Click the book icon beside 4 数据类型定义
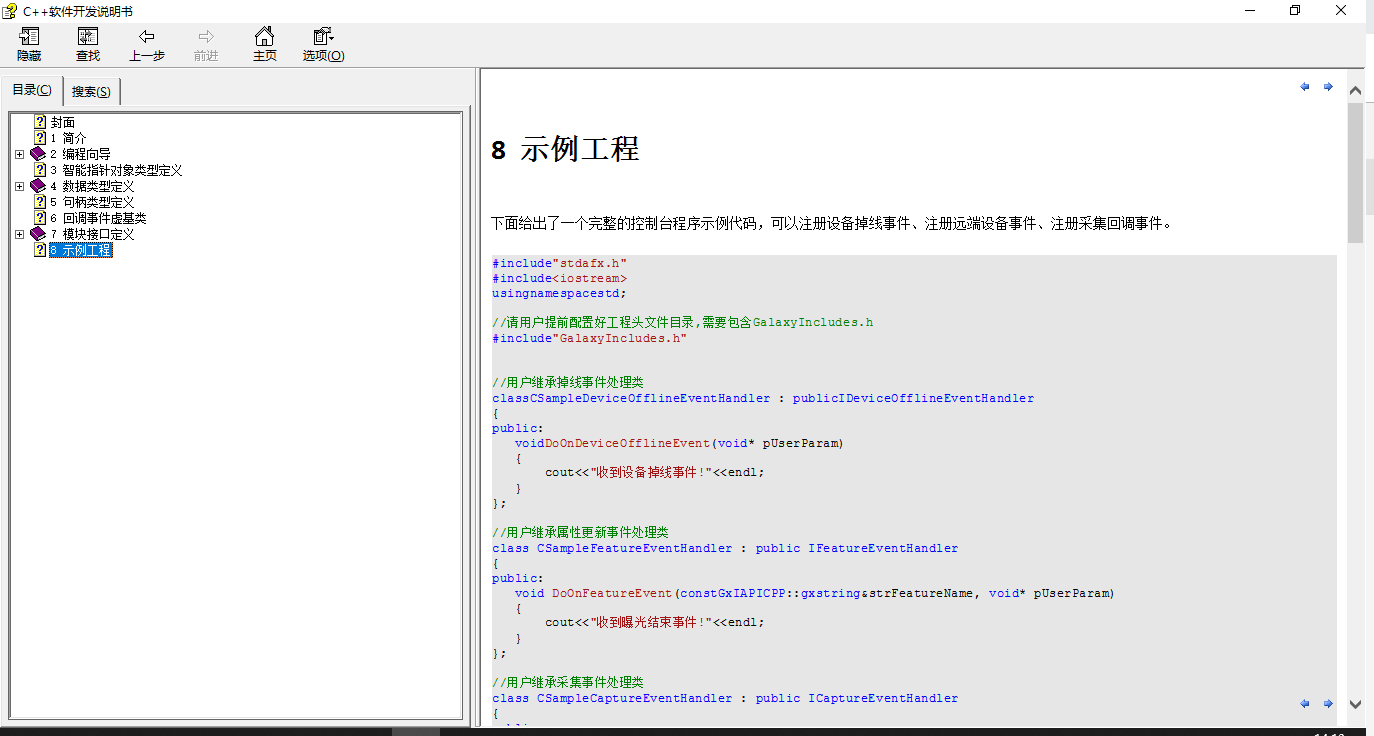 (x=38, y=186)
